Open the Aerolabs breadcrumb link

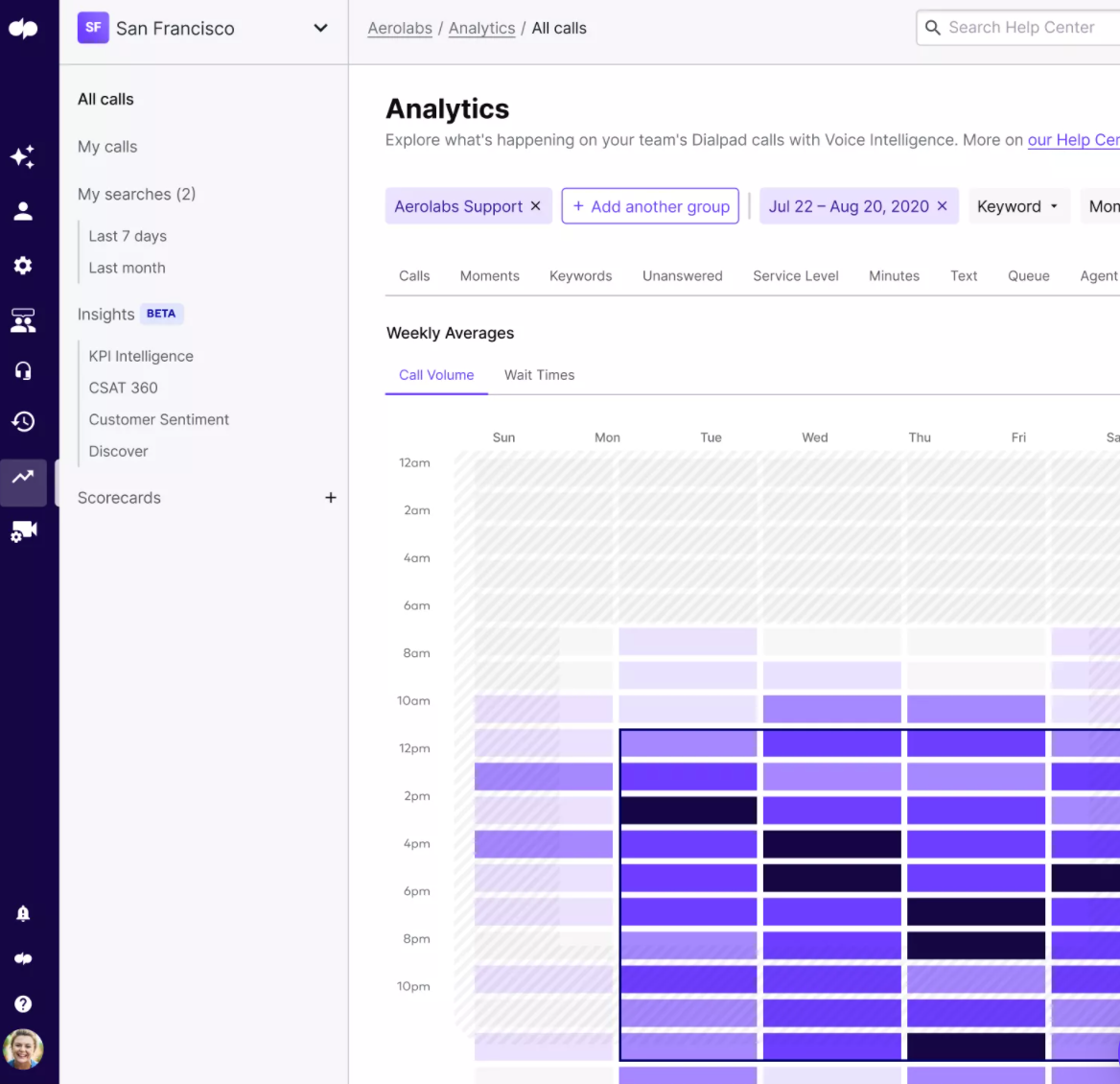tap(400, 28)
